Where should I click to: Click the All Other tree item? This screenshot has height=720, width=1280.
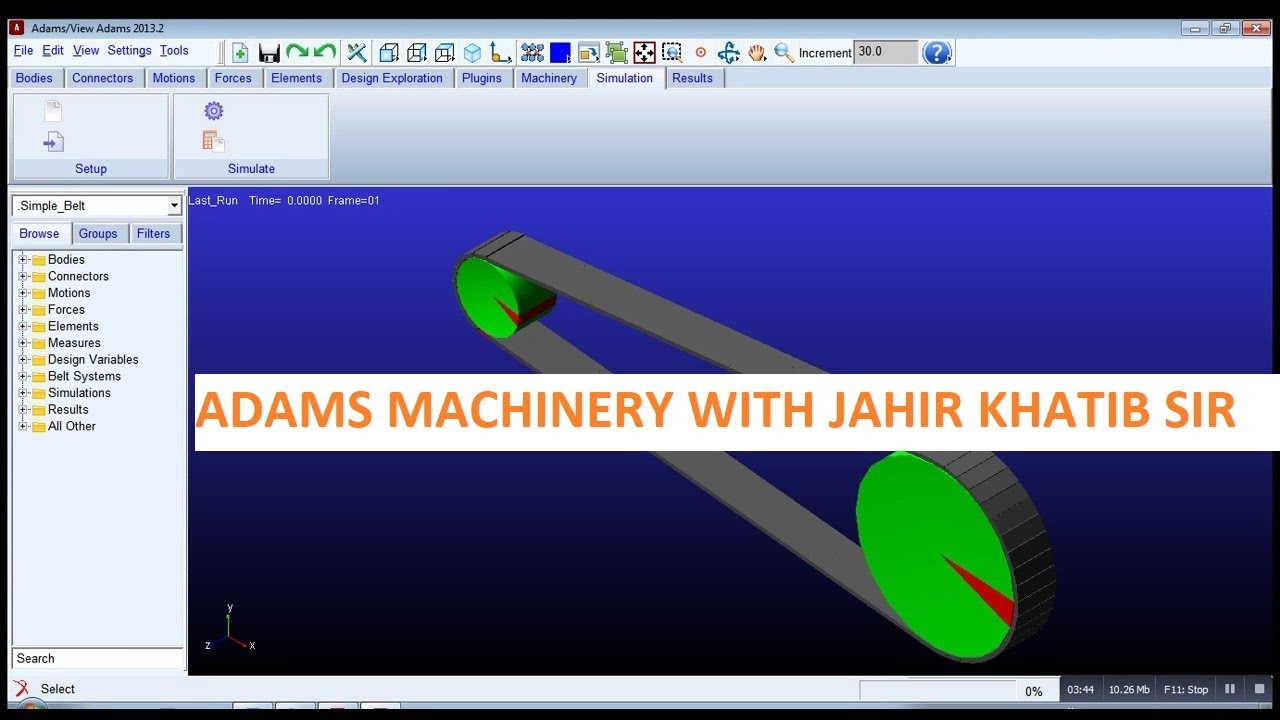click(x=72, y=426)
